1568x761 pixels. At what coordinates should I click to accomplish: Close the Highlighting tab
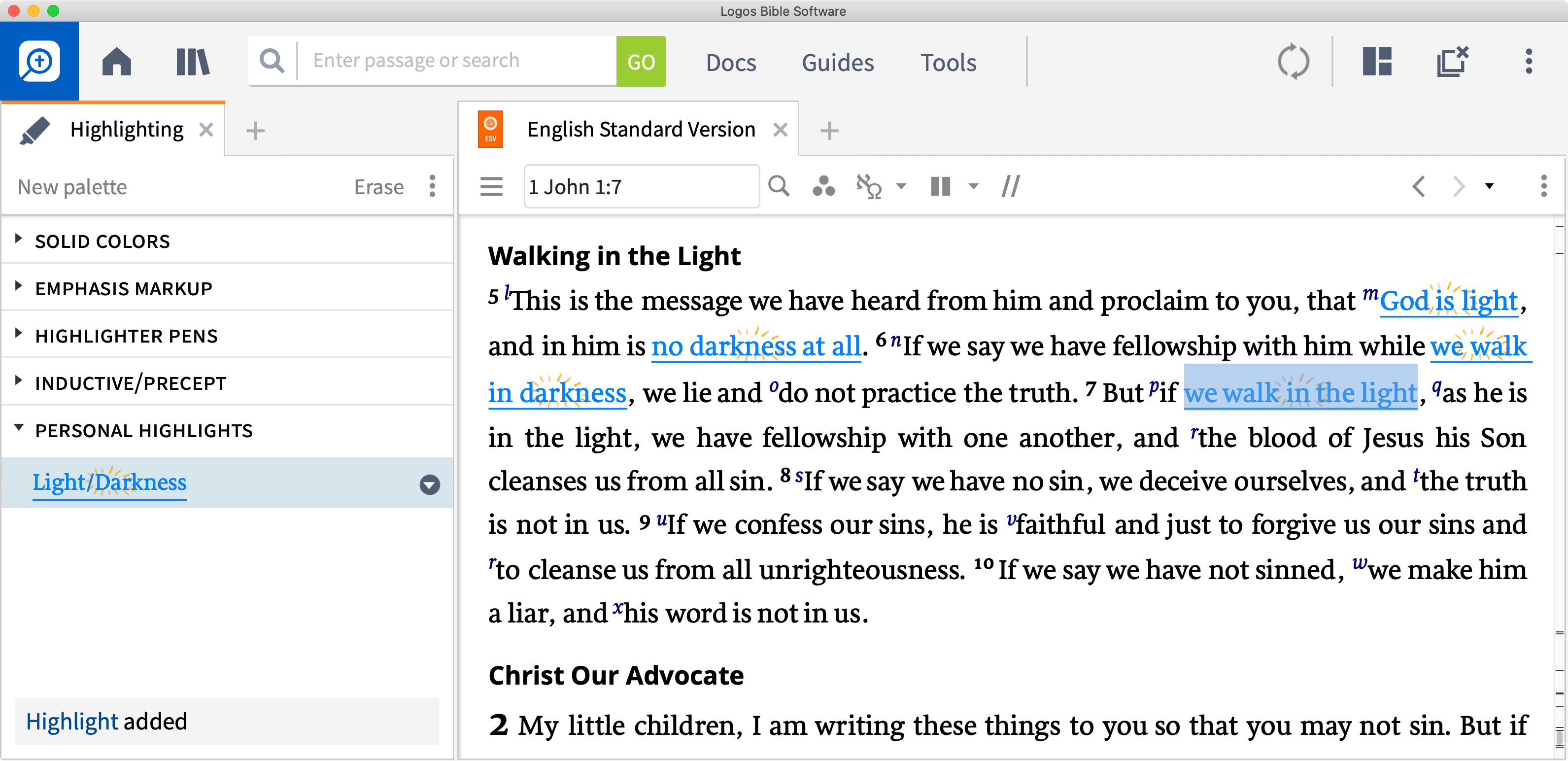click(206, 130)
